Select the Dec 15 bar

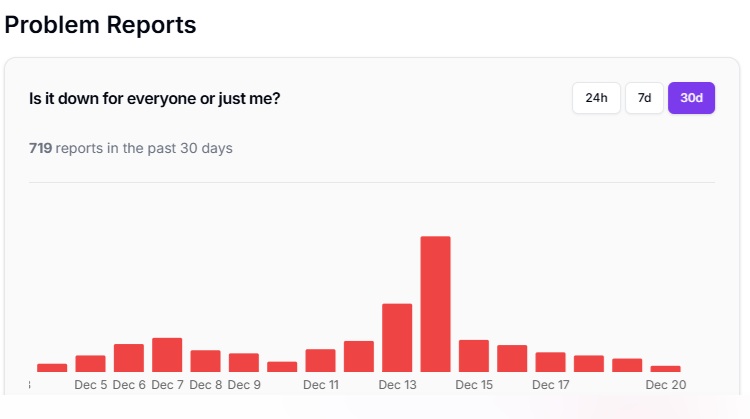point(474,355)
